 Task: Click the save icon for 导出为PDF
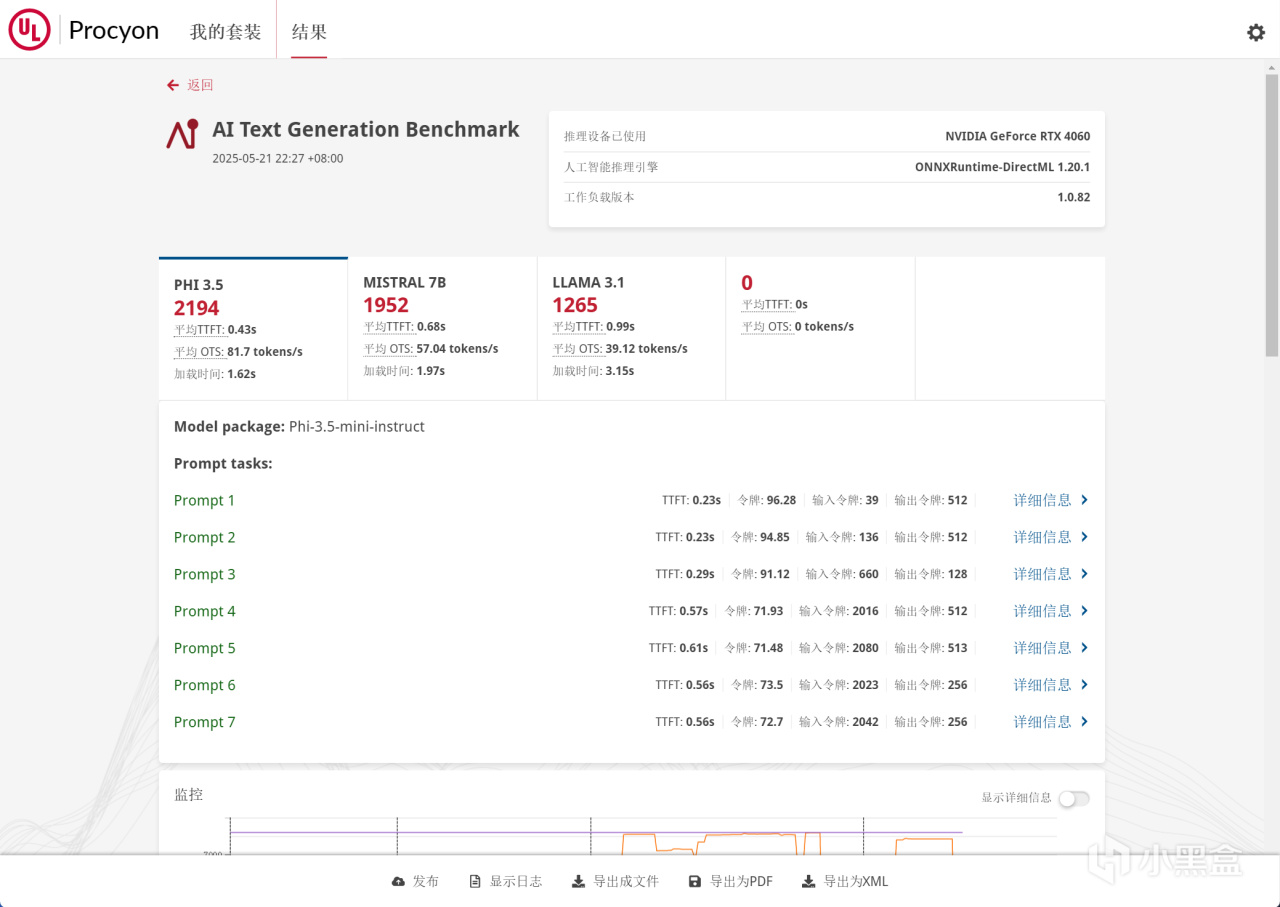click(695, 881)
